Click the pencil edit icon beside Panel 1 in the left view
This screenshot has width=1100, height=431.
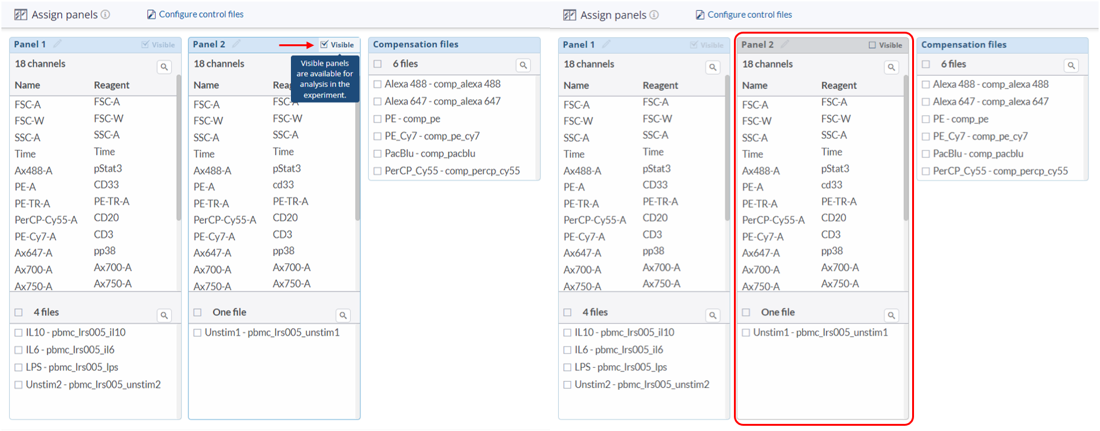[x=57, y=44]
